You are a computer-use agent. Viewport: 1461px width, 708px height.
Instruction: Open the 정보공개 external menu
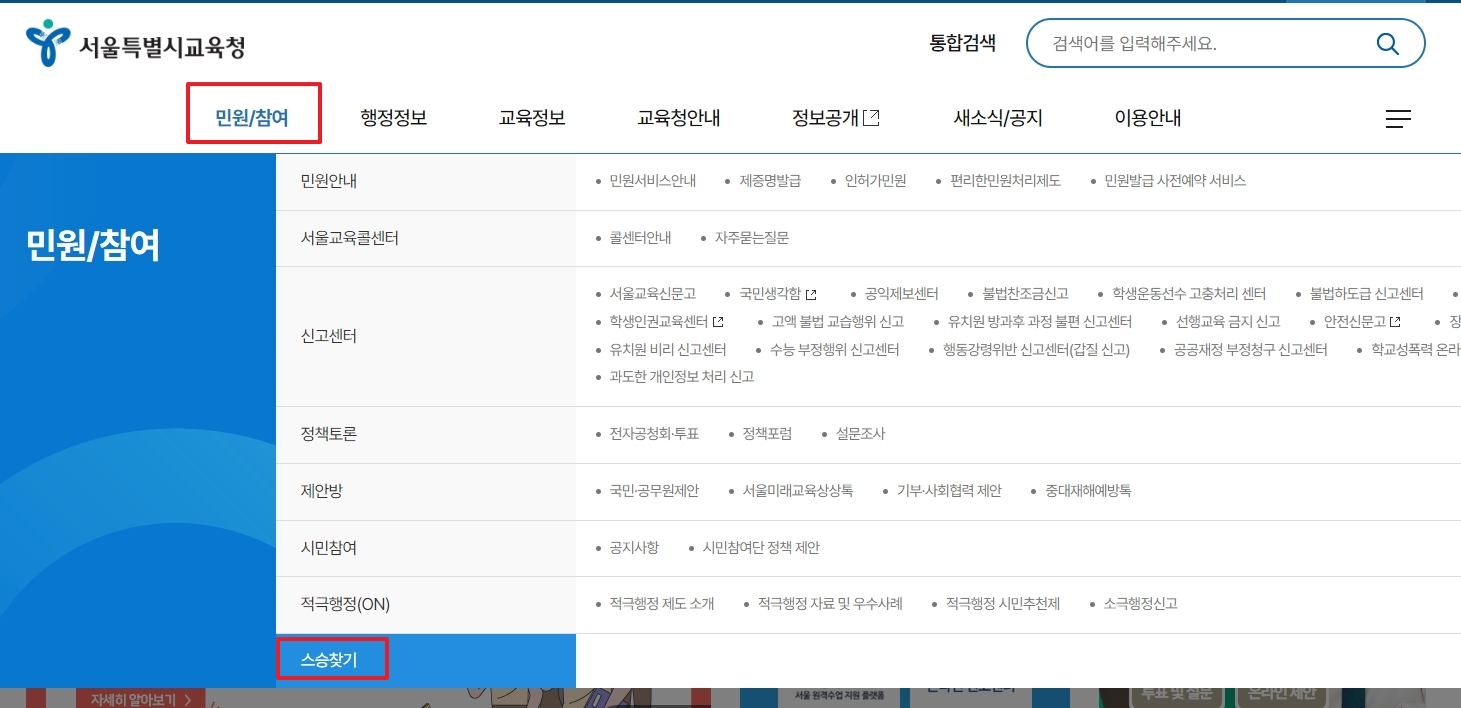[x=836, y=118]
